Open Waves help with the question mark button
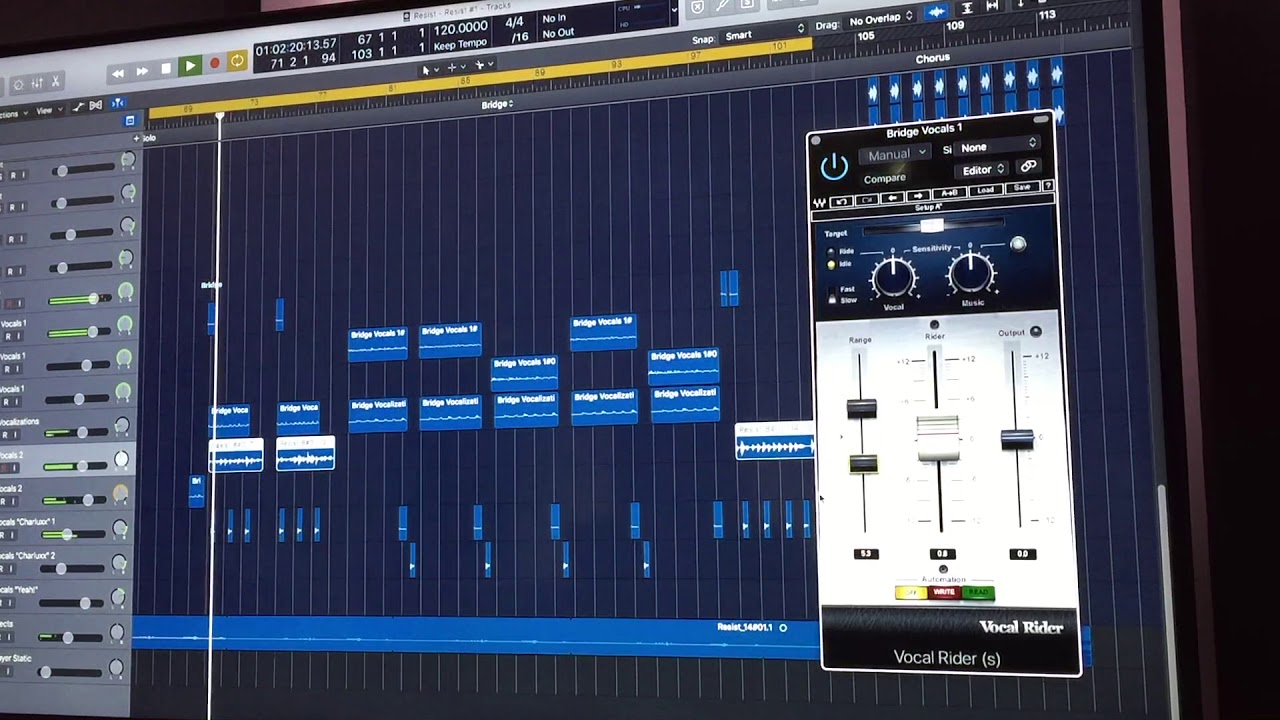The image size is (1280, 720). [1047, 185]
